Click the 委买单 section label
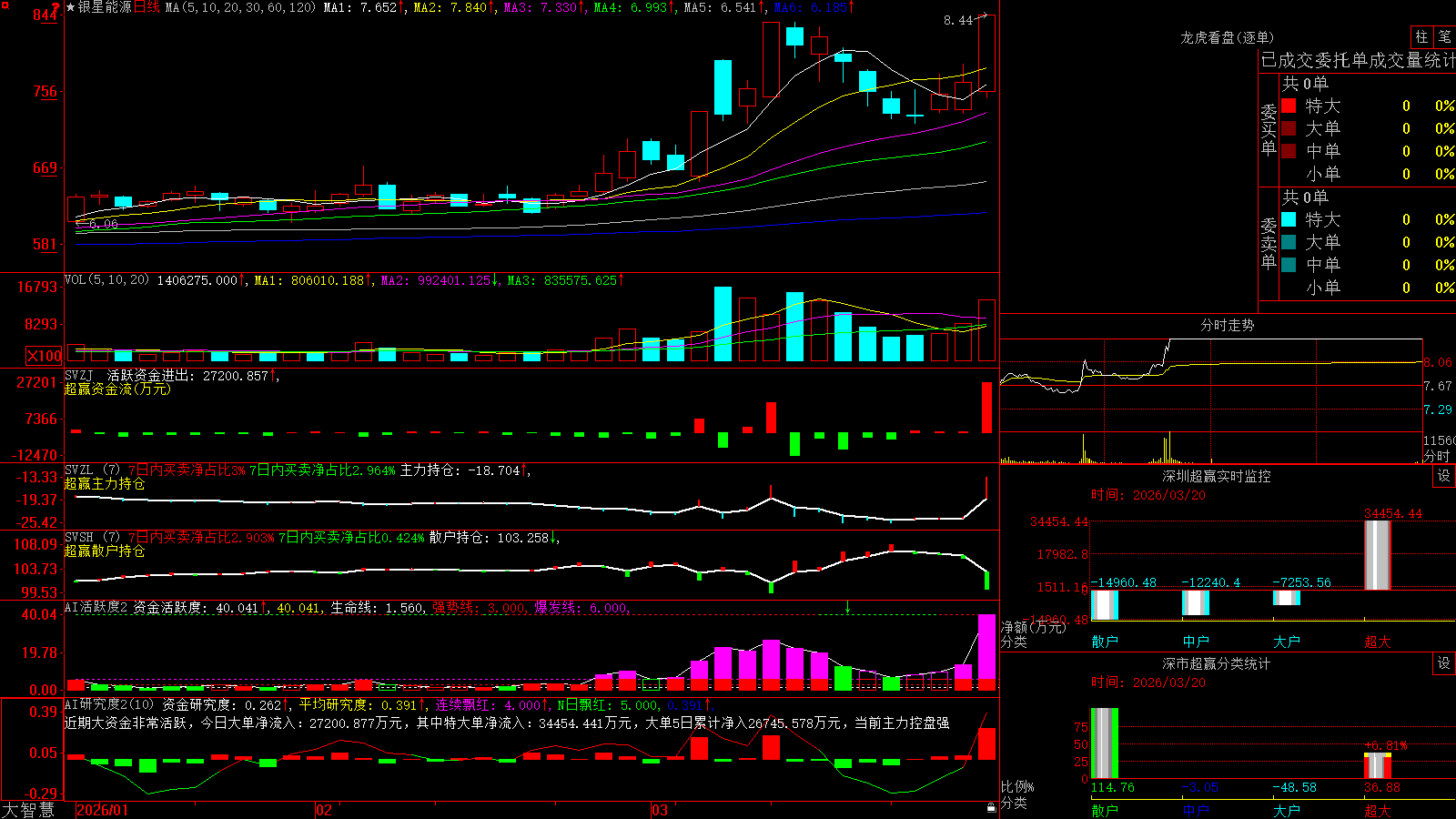1456x819 pixels. (1269, 130)
